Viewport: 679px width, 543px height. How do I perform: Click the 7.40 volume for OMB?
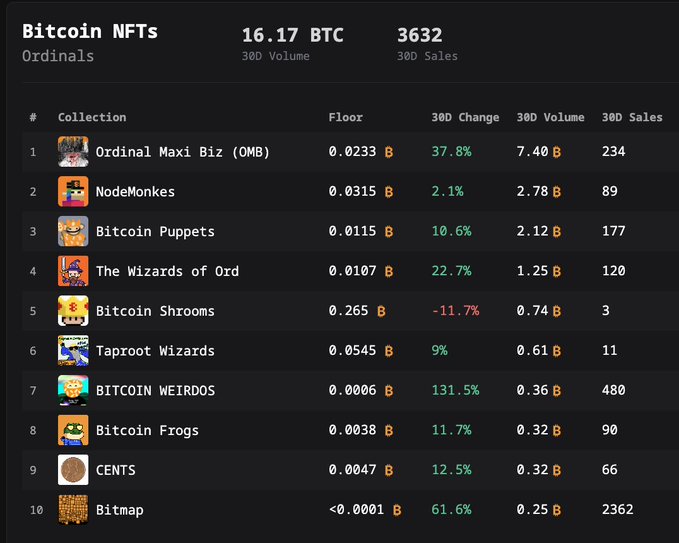click(532, 152)
